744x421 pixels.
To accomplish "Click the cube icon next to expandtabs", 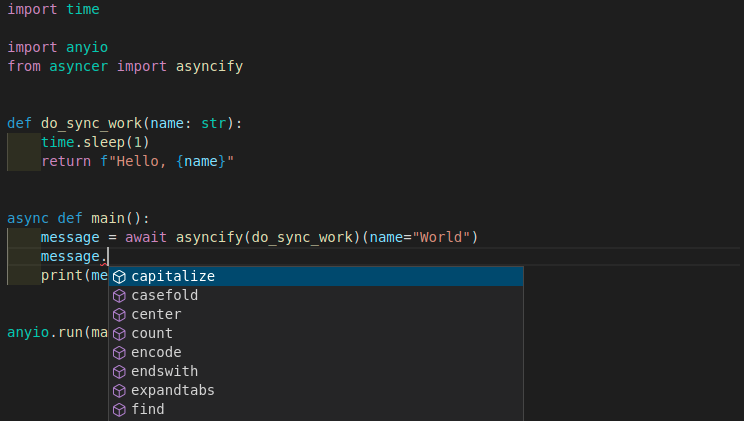I will (119, 390).
